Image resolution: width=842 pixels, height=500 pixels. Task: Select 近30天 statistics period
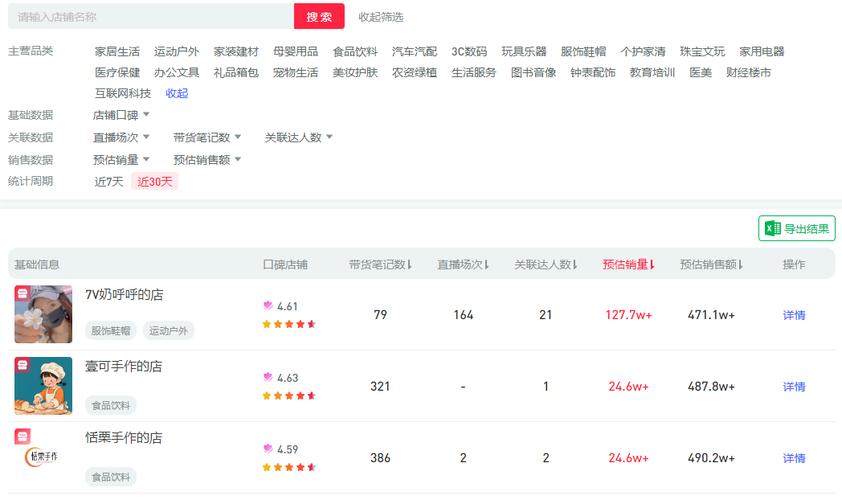tap(155, 181)
